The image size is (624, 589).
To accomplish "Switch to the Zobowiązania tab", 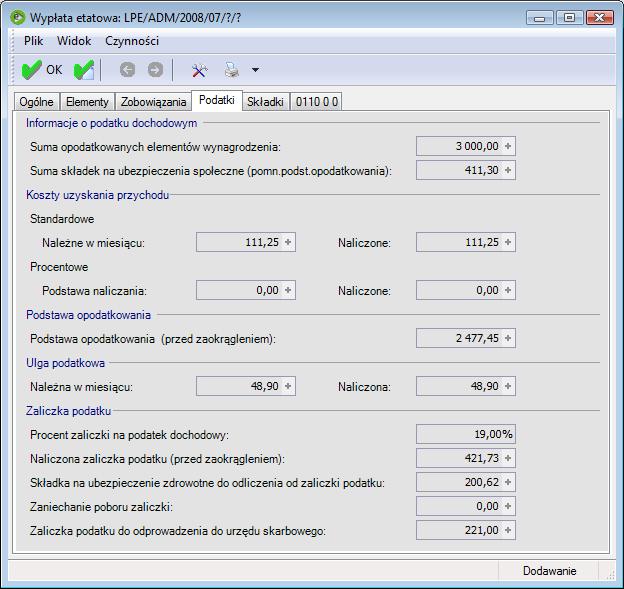I will click(x=154, y=102).
